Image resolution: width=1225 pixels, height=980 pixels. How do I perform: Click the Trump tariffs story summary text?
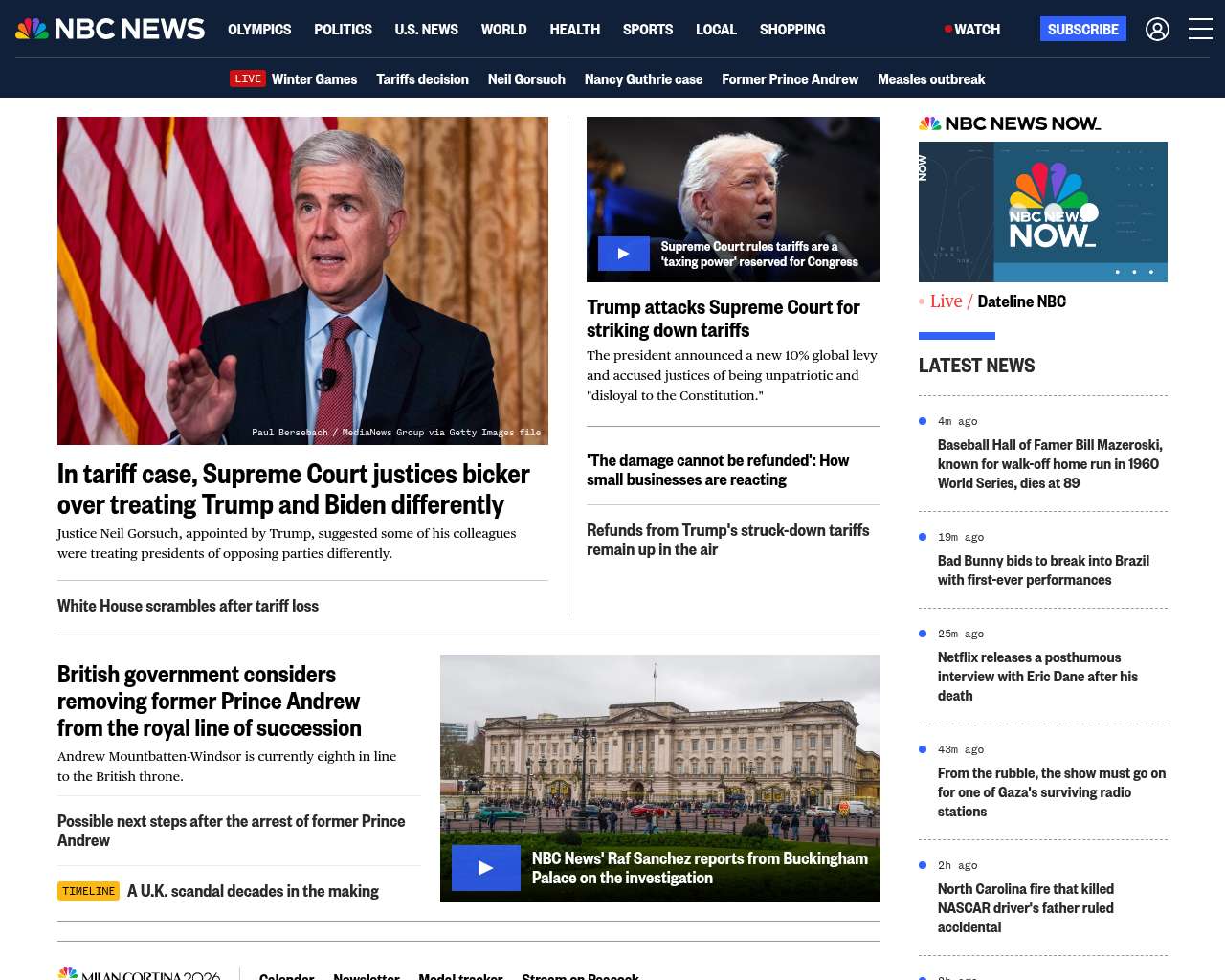click(732, 375)
